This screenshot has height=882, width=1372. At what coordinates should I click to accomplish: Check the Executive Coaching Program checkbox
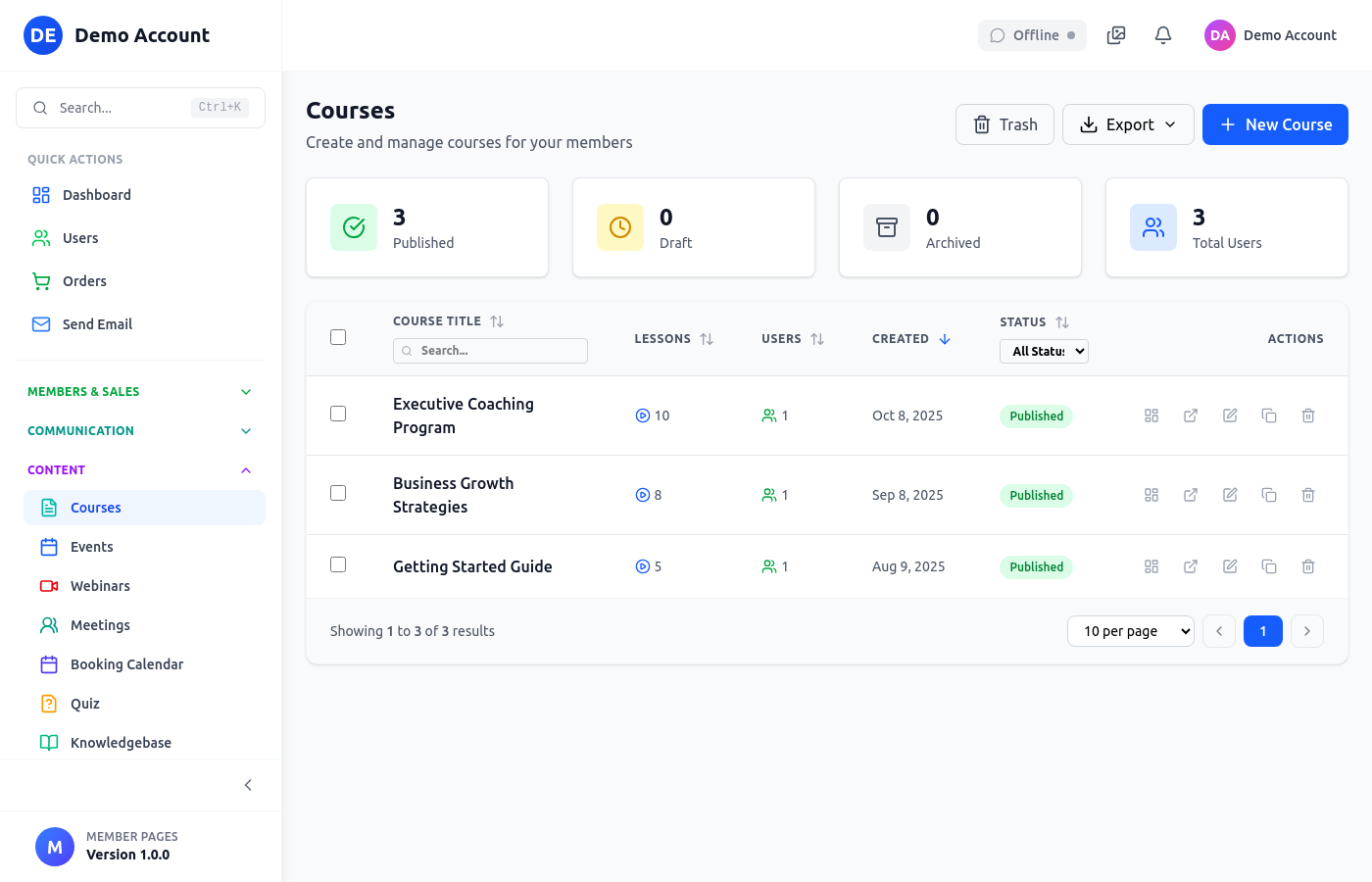coord(338,414)
